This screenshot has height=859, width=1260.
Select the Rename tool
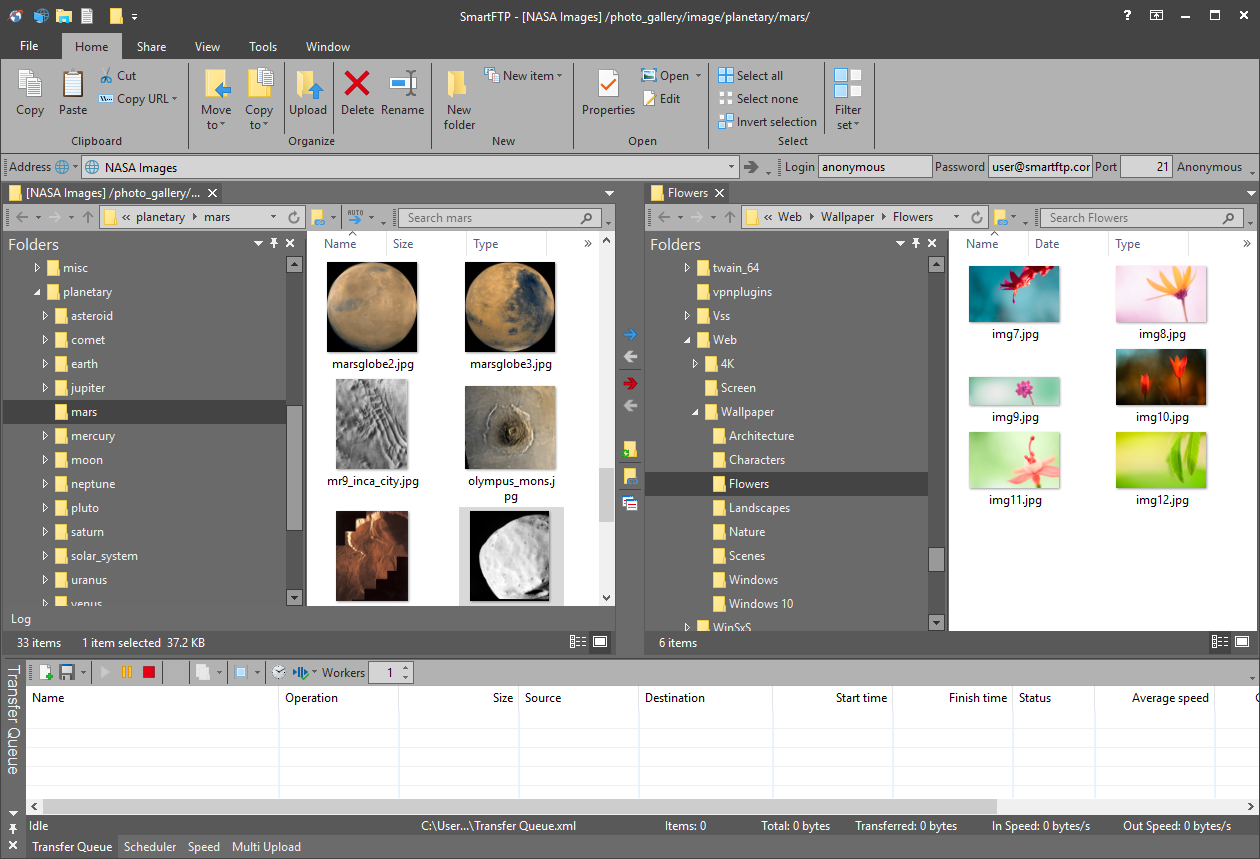(403, 95)
